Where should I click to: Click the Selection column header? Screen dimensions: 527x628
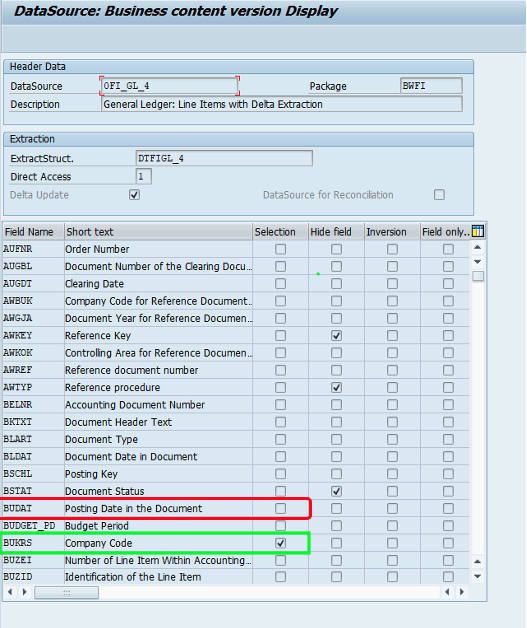tap(280, 232)
